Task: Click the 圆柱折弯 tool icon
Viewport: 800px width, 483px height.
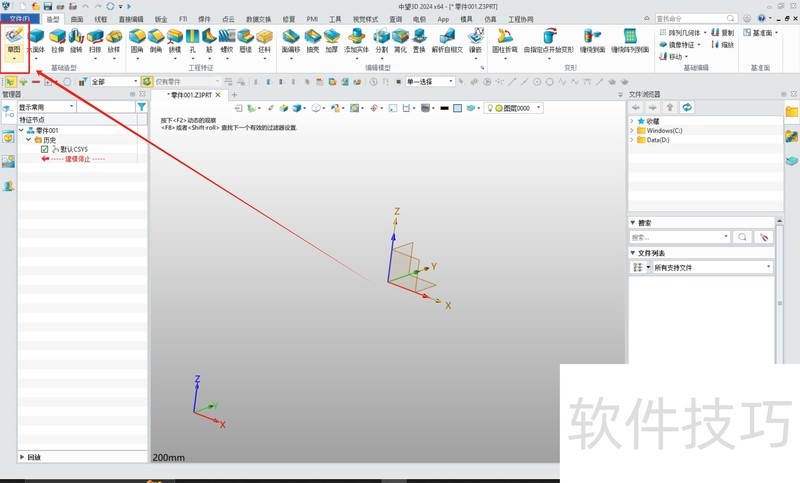Action: (505, 38)
